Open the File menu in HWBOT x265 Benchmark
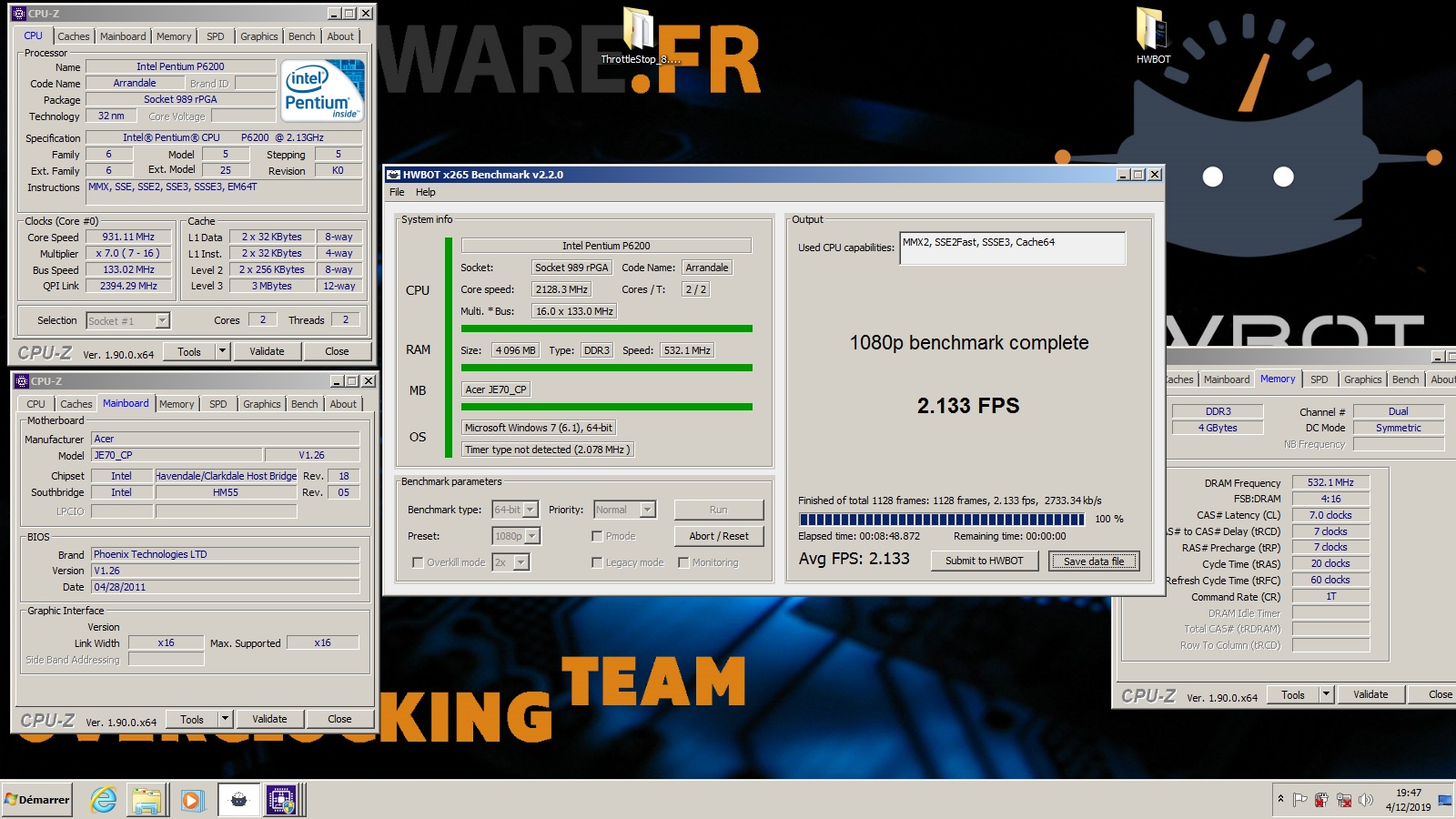Viewport: 1456px width, 819px height. (397, 192)
